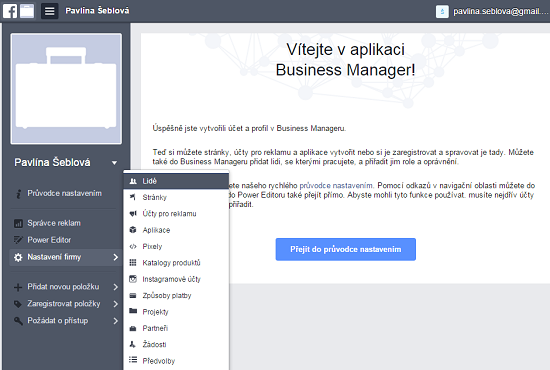The width and height of the screenshot is (550, 370).
Task: Expand the Nastavení firmy chevron
Action: (116, 257)
